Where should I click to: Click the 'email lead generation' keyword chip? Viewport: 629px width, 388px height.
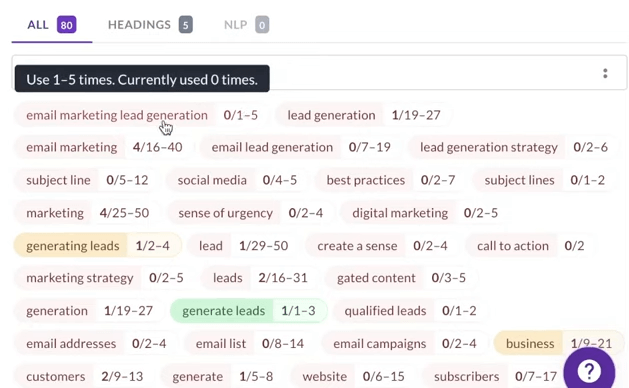[301, 147]
